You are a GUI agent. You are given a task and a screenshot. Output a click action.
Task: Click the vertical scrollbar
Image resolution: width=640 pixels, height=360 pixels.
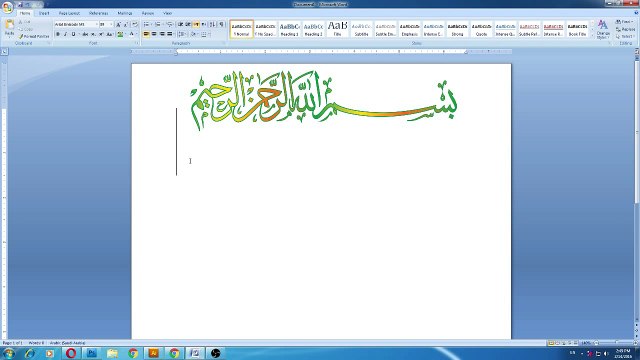coord(637,131)
